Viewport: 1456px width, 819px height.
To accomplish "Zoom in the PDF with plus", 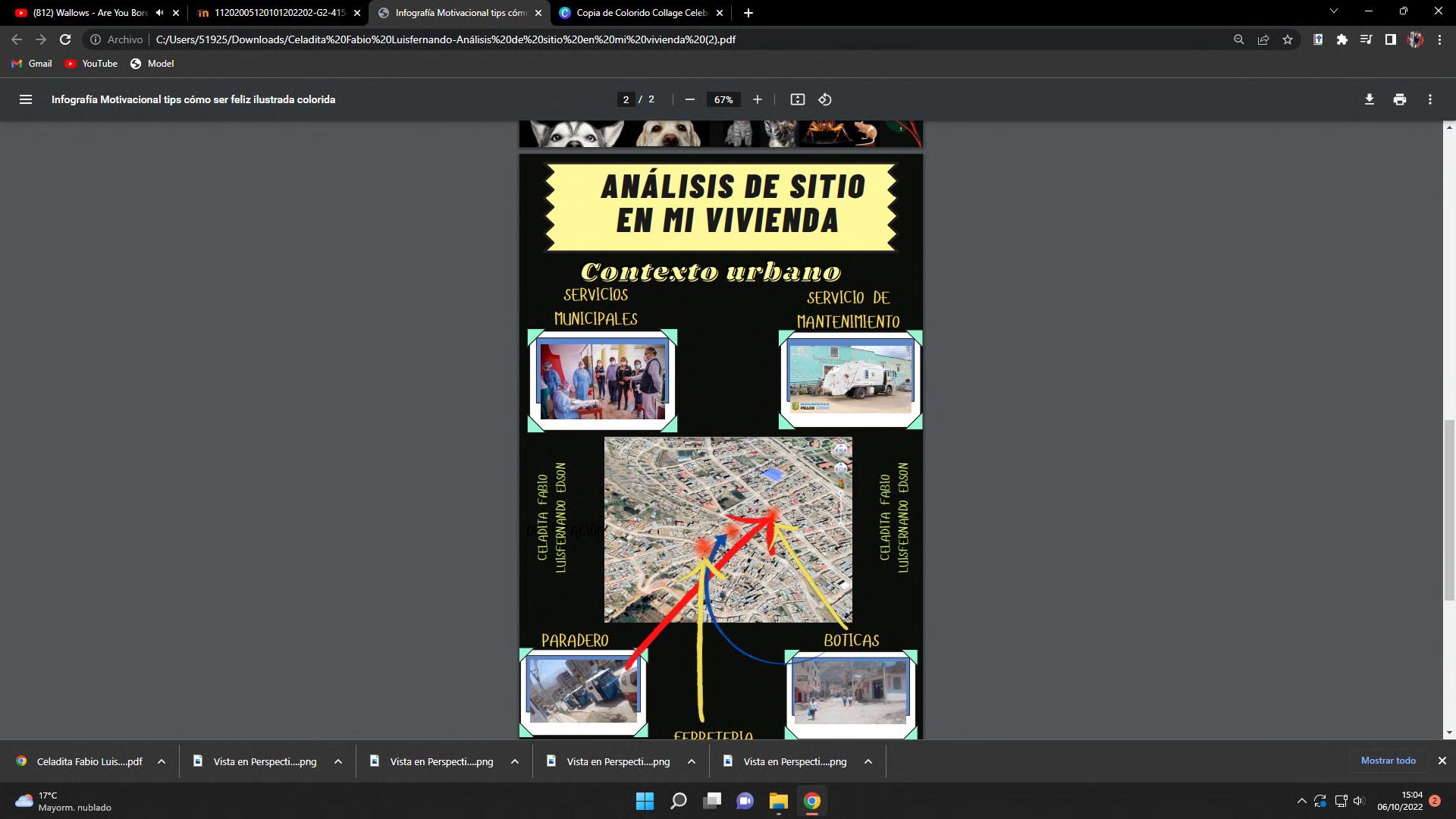I will pos(757,99).
